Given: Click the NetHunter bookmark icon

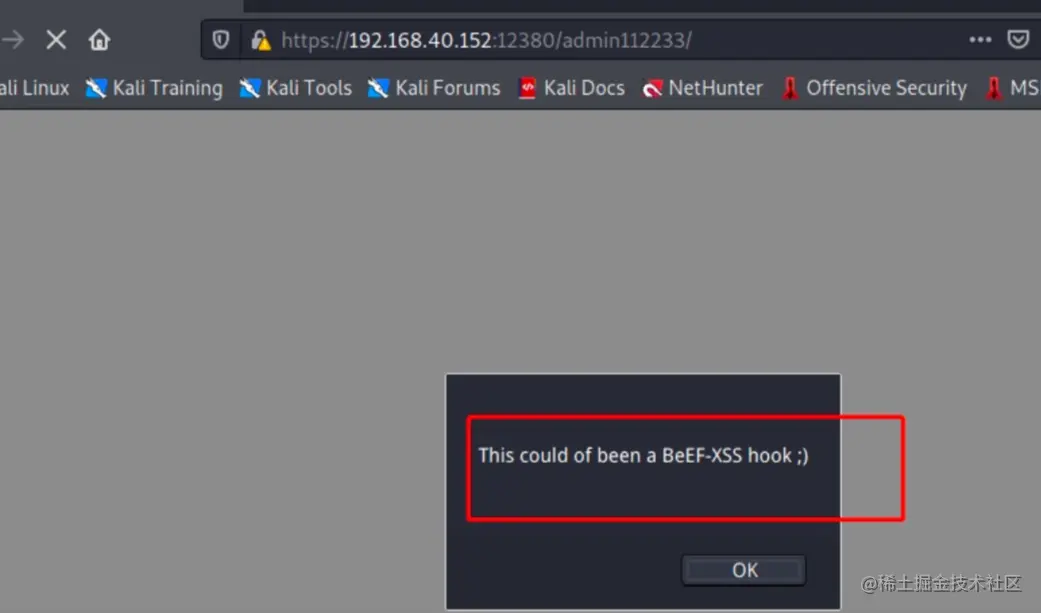Looking at the screenshot, I should coord(652,88).
